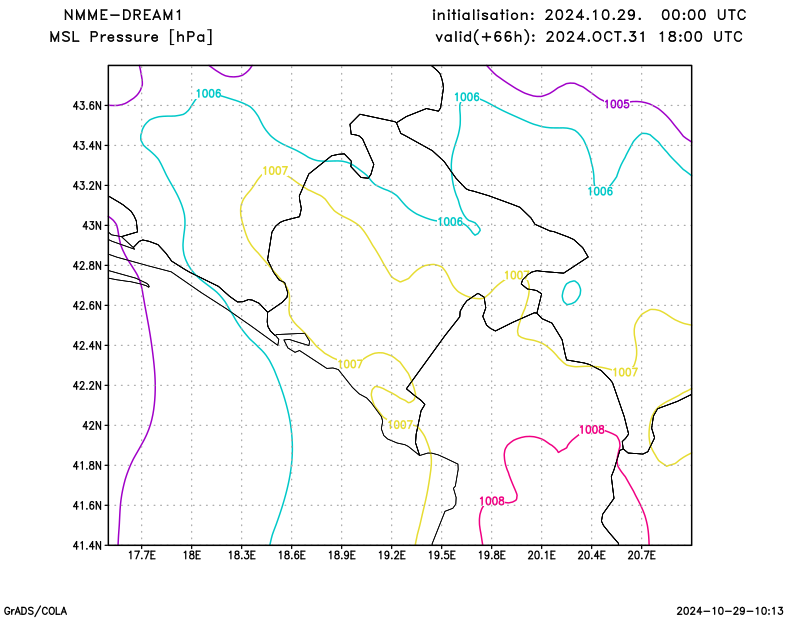The width and height of the screenshot is (800, 618).
Task: Click the 19.5E longitude label
Action: (x=441, y=555)
